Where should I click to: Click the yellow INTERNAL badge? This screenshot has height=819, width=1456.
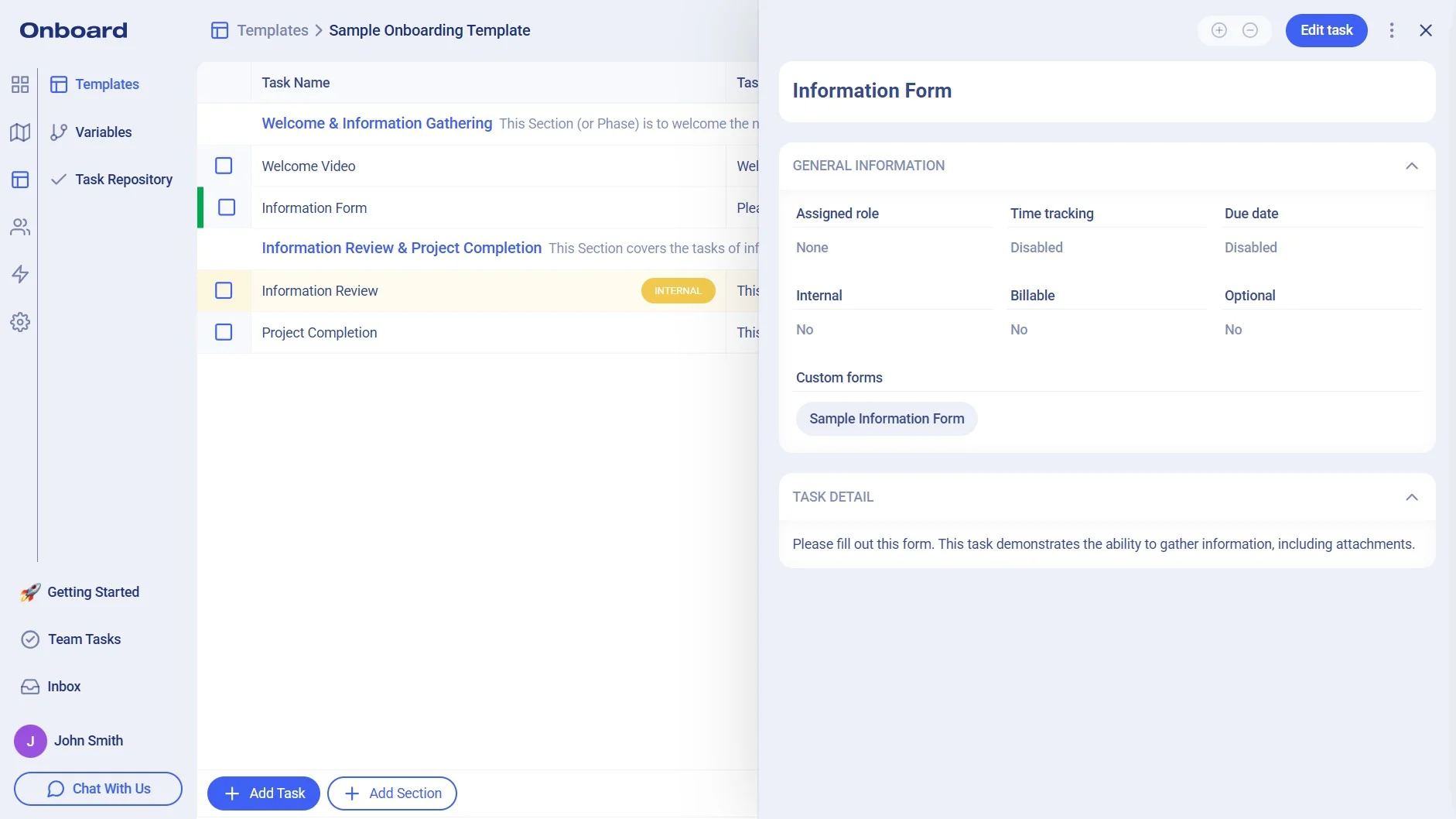point(678,291)
